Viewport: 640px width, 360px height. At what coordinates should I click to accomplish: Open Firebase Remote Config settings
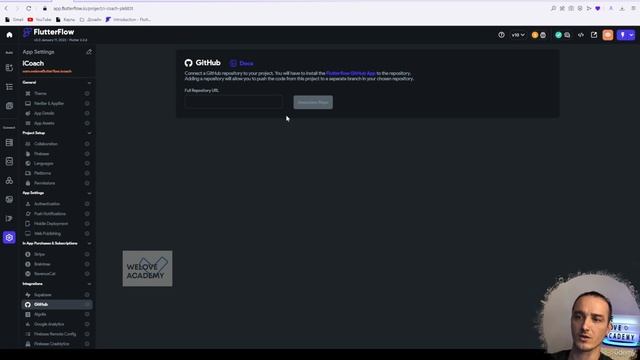tap(57, 334)
